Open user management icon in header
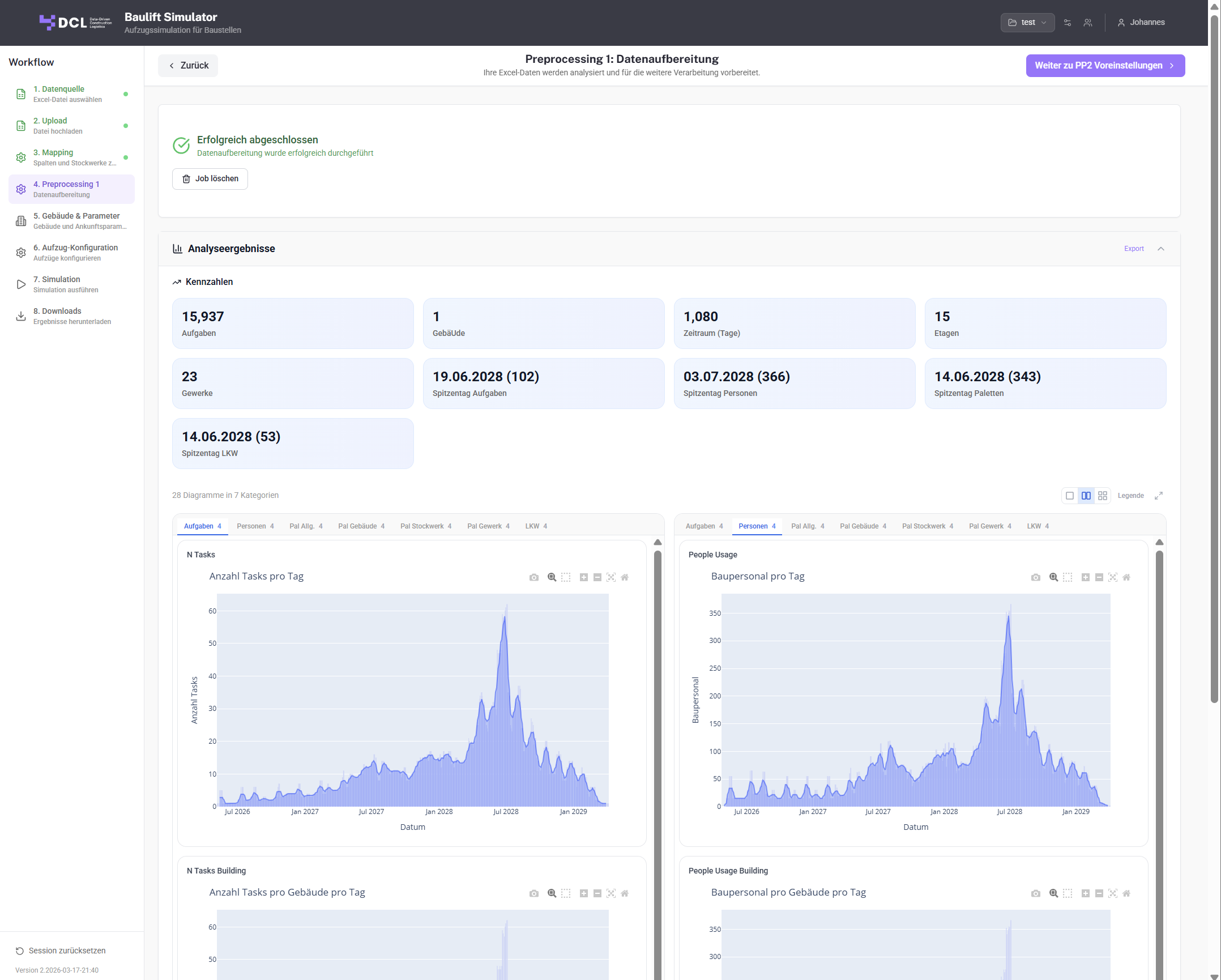Image resolution: width=1221 pixels, height=980 pixels. pos(1088,23)
